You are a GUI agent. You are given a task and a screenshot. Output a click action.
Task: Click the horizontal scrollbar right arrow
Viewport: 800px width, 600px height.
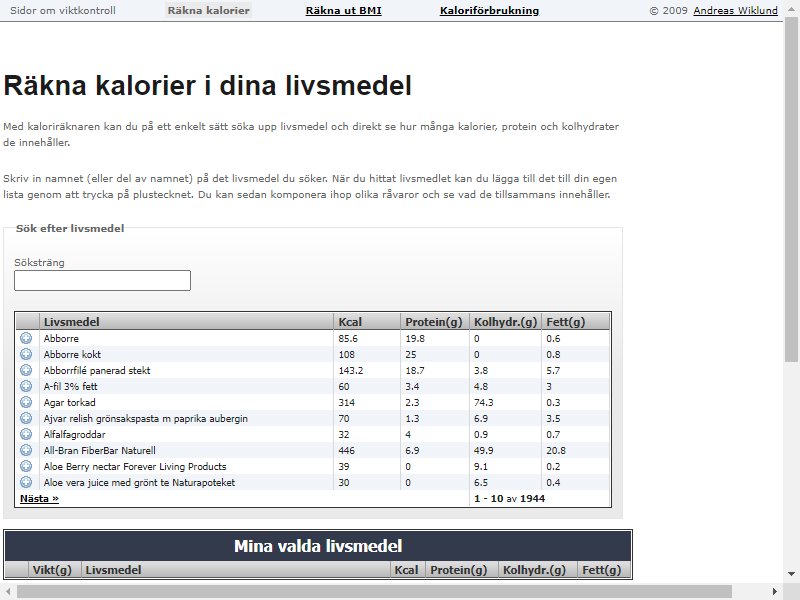click(775, 592)
